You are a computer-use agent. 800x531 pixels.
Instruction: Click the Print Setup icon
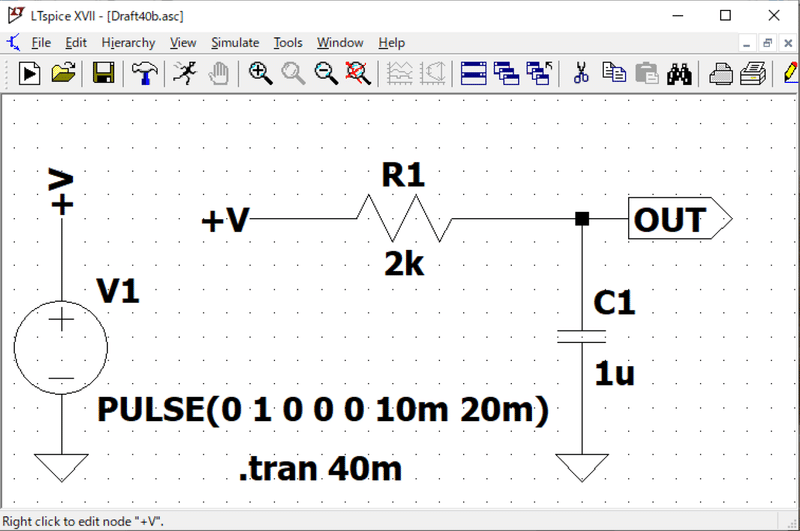click(x=721, y=74)
